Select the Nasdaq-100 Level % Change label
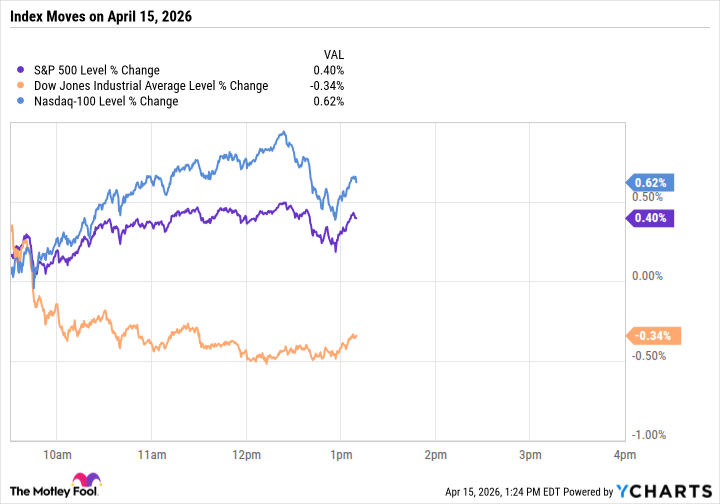Viewport: 720px width, 504px height. [105, 102]
